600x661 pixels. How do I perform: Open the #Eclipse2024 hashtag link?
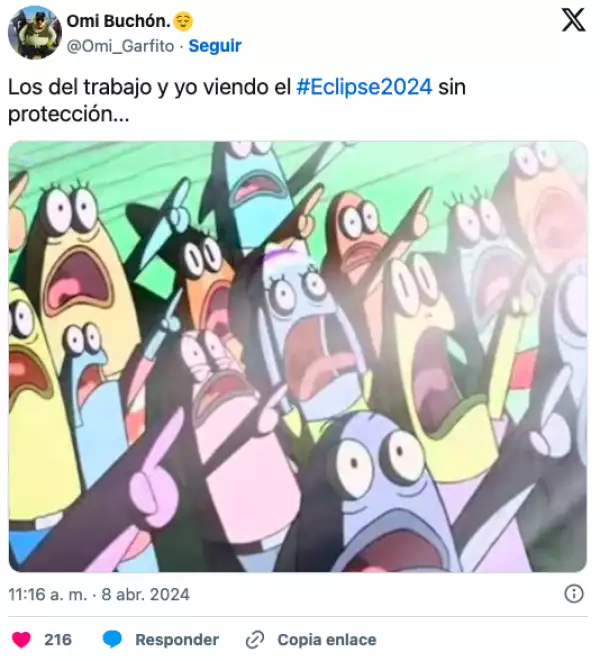pos(364,87)
